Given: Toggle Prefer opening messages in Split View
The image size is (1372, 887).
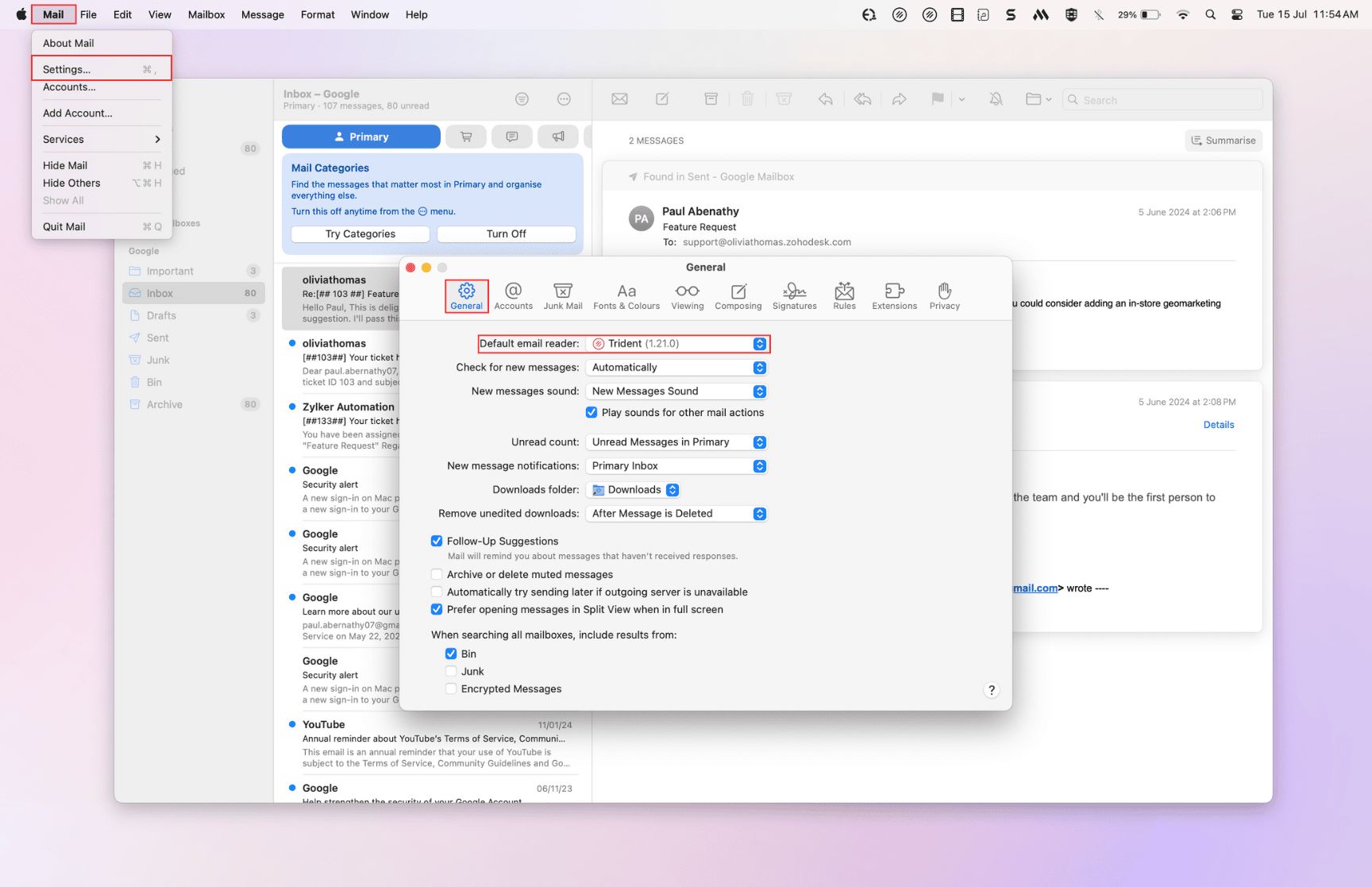Looking at the screenshot, I should pyautogui.click(x=437, y=610).
